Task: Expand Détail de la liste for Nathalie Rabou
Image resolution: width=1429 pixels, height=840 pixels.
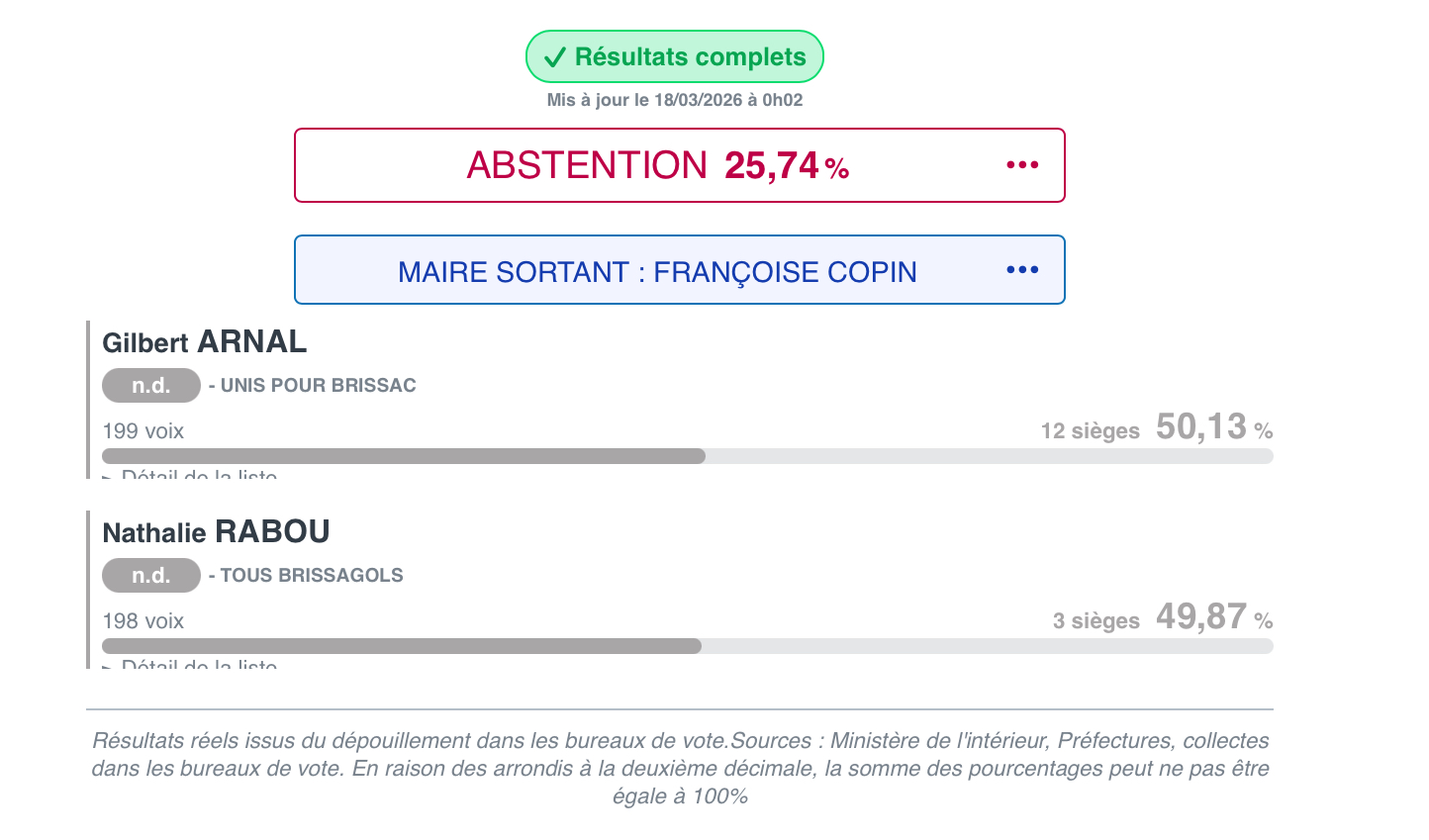Action: click(x=198, y=664)
